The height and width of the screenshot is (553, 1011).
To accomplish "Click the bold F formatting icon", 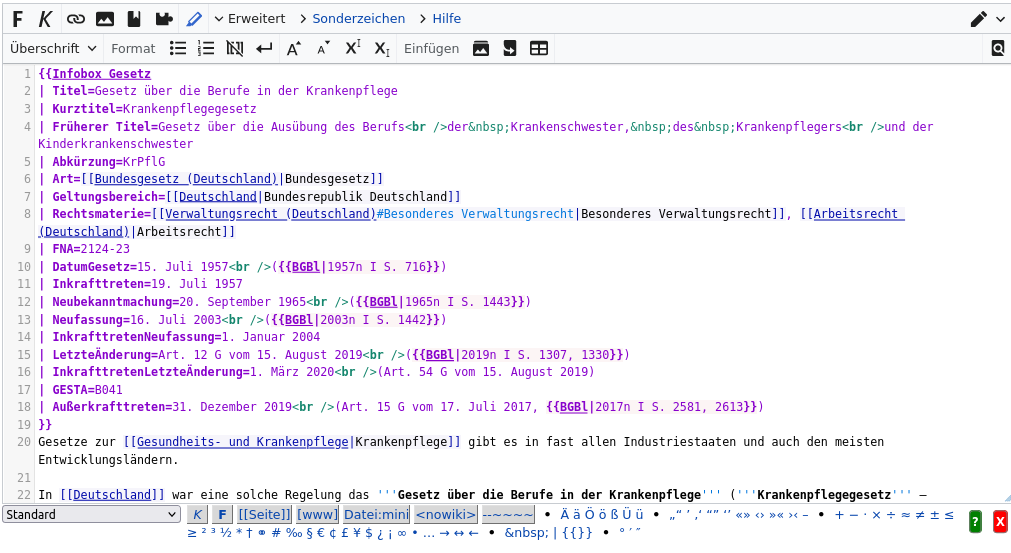I will 18,19.
